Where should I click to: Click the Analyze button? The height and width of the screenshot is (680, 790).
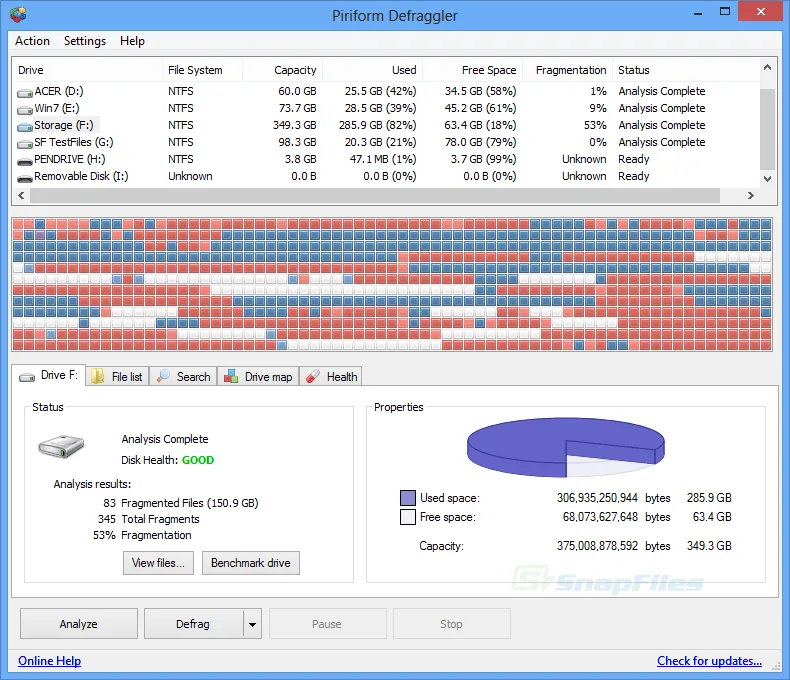click(x=79, y=624)
